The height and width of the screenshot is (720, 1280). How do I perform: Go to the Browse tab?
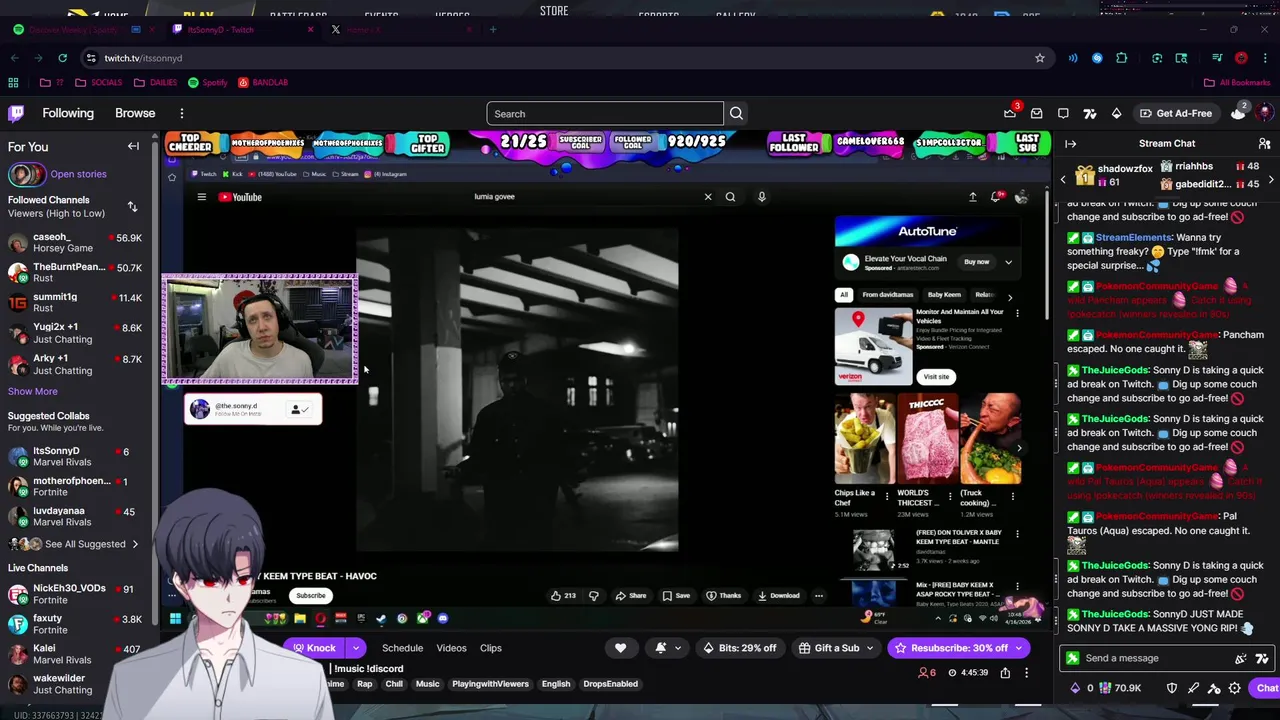click(135, 113)
